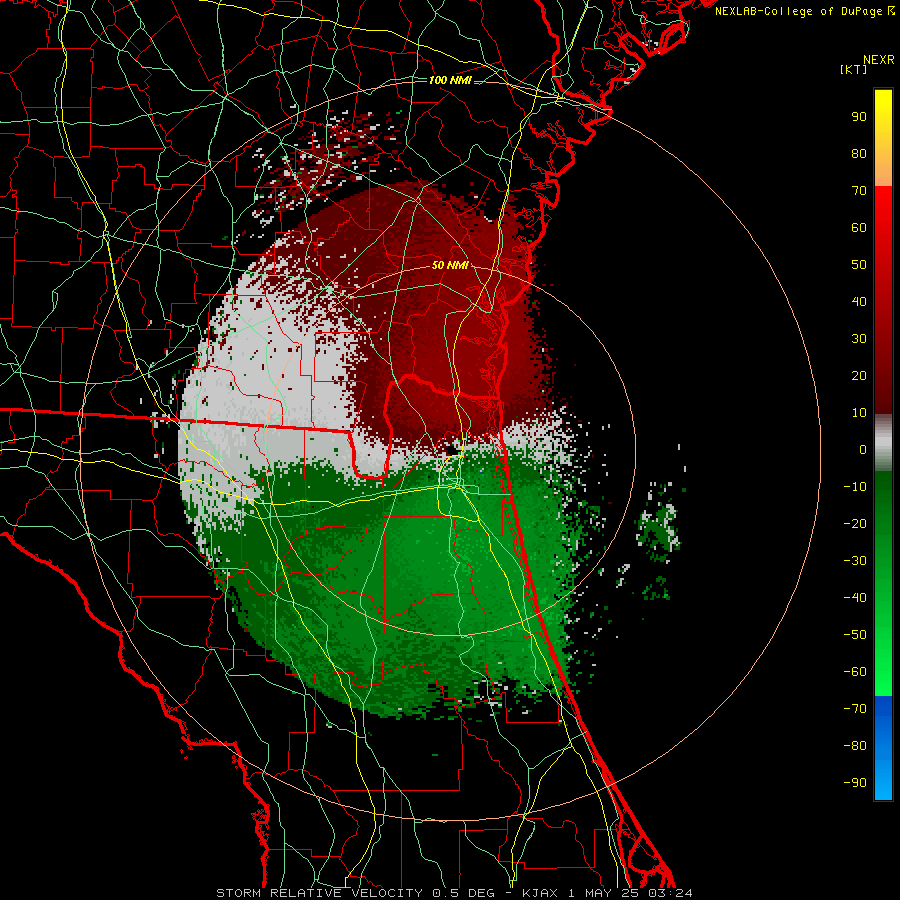The image size is (900, 900).
Task: Click the 40 value on the velocity scale
Action: [859, 301]
